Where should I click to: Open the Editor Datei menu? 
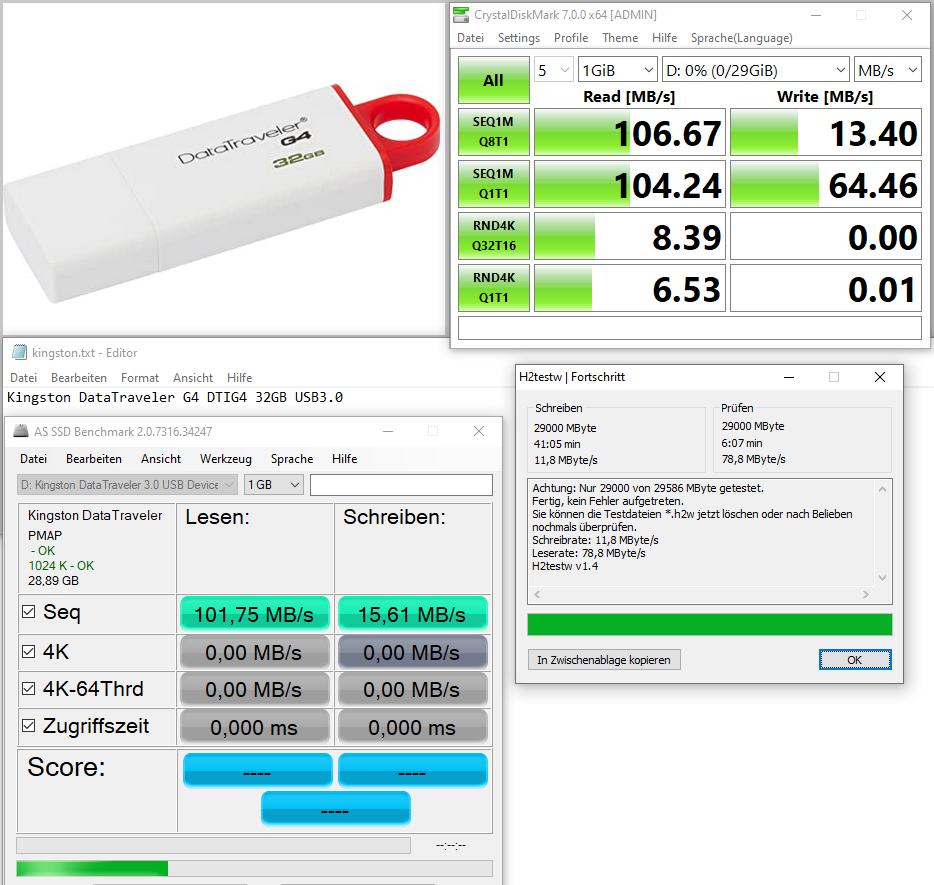point(23,378)
